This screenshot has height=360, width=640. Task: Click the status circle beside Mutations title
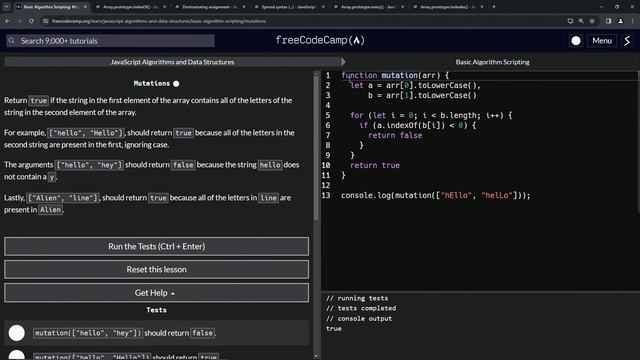pyautogui.click(x=176, y=84)
